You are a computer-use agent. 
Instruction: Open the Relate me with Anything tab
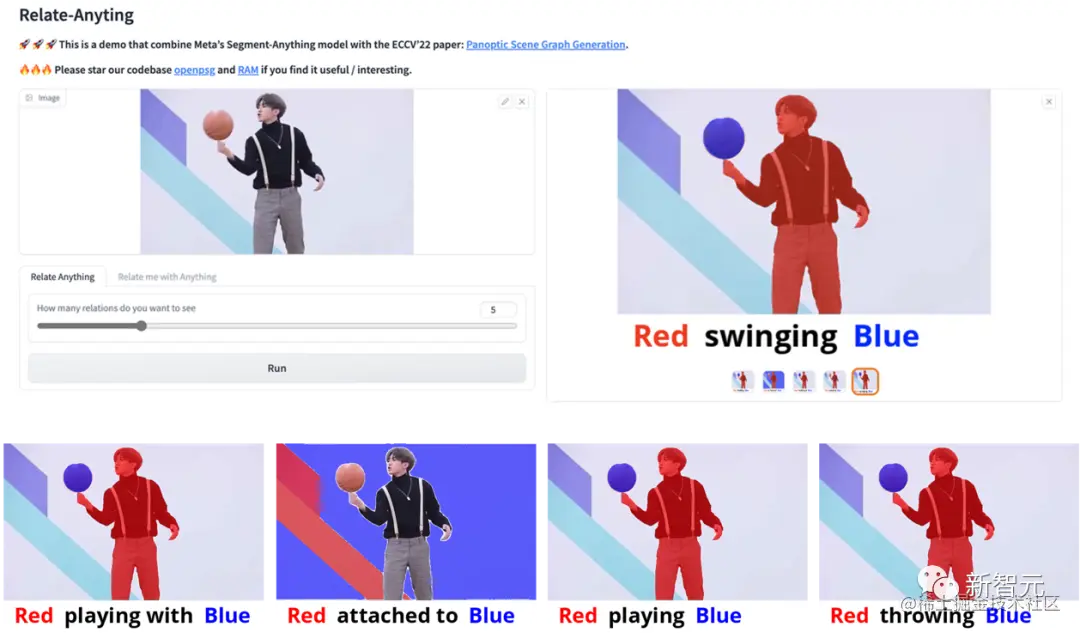[x=167, y=277]
